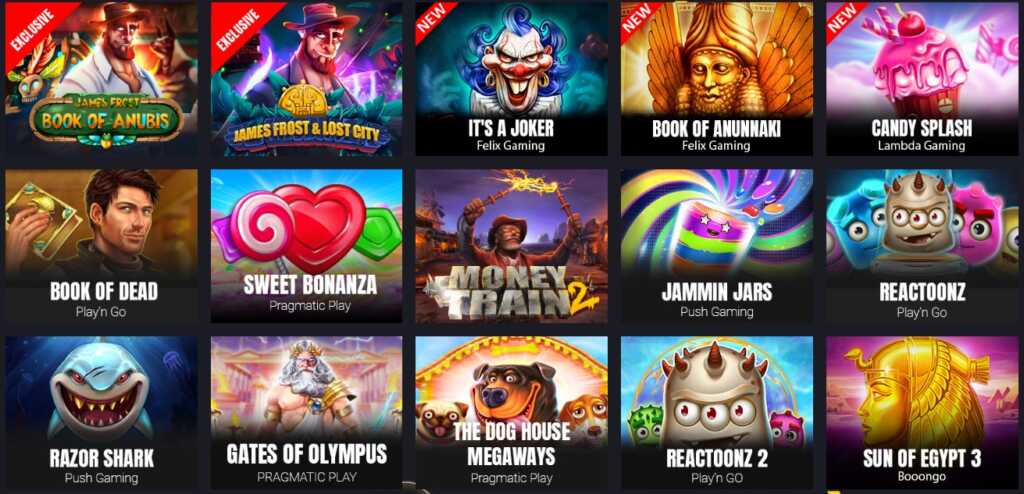1024x494 pixels.
Task: Open James Frost & Lost City game
Action: click(x=306, y=78)
